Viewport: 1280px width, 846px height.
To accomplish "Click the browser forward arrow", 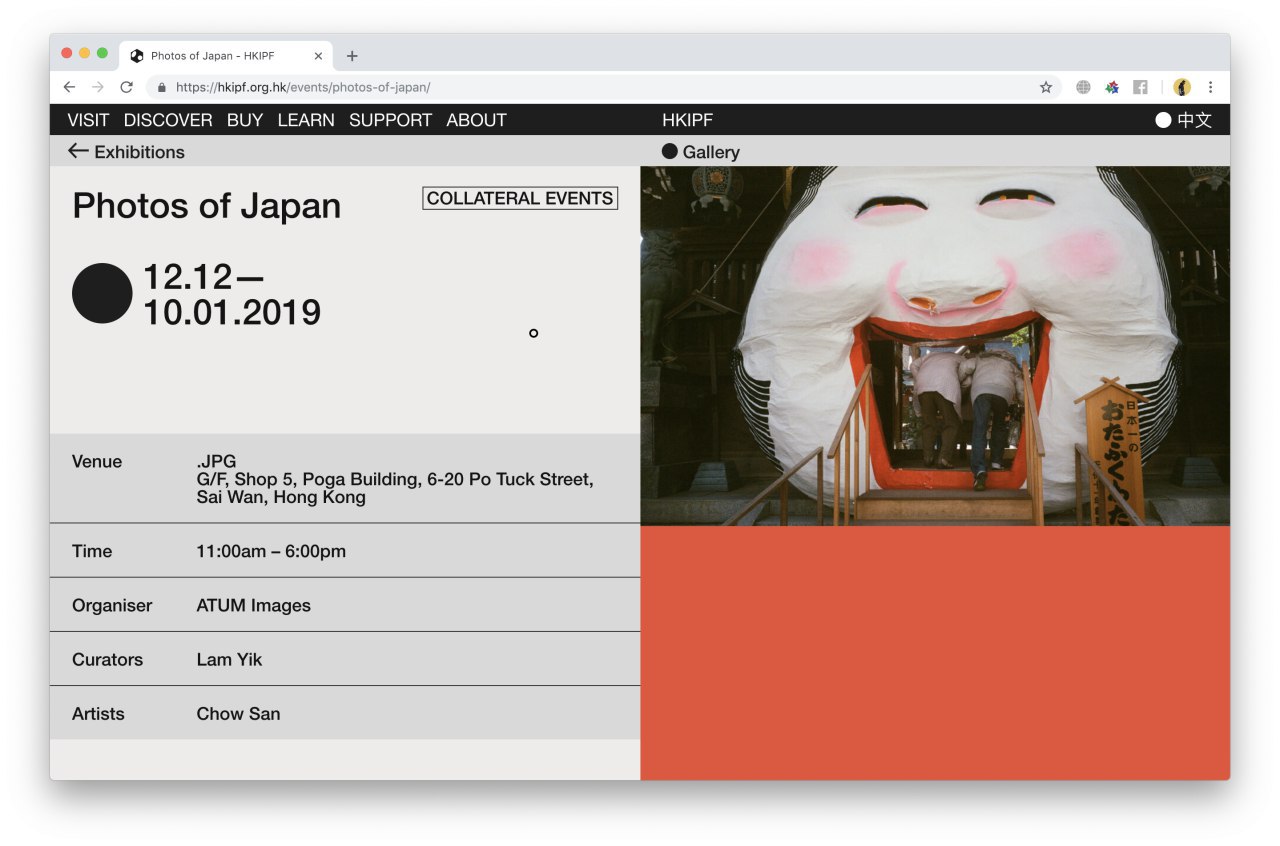I will tap(97, 87).
